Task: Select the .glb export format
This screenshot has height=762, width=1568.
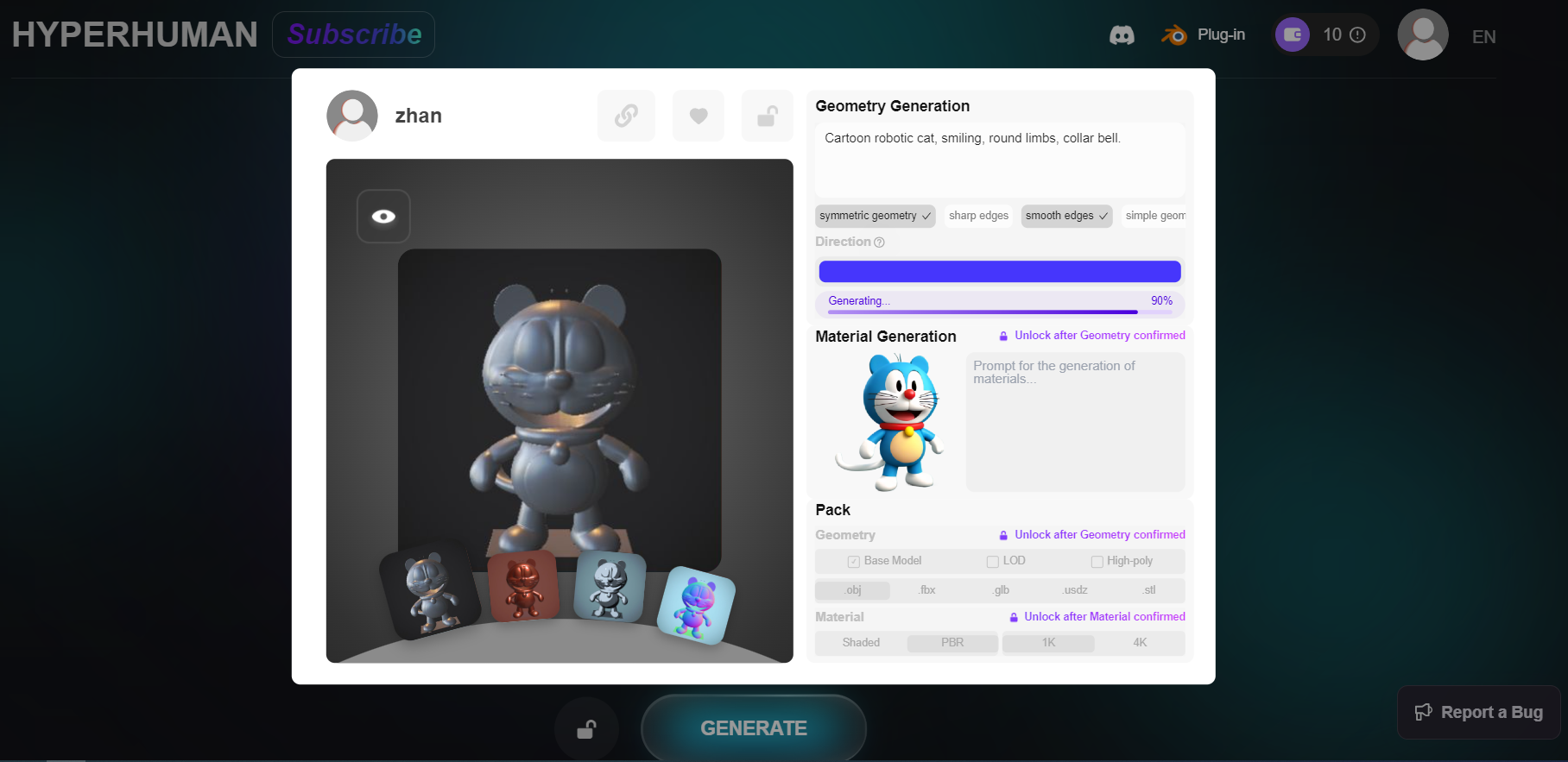Action: (1001, 590)
